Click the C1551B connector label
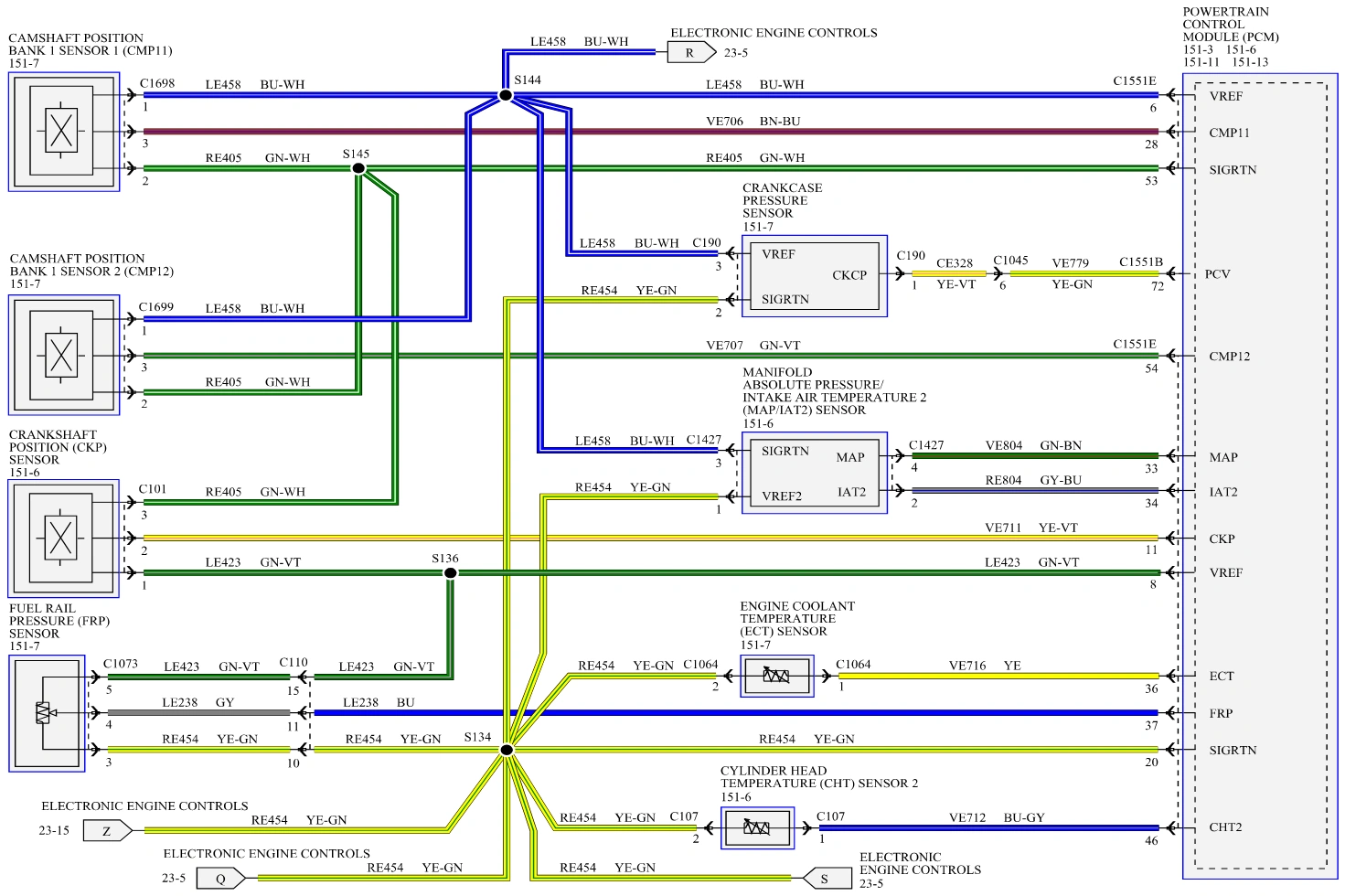 point(1141,262)
